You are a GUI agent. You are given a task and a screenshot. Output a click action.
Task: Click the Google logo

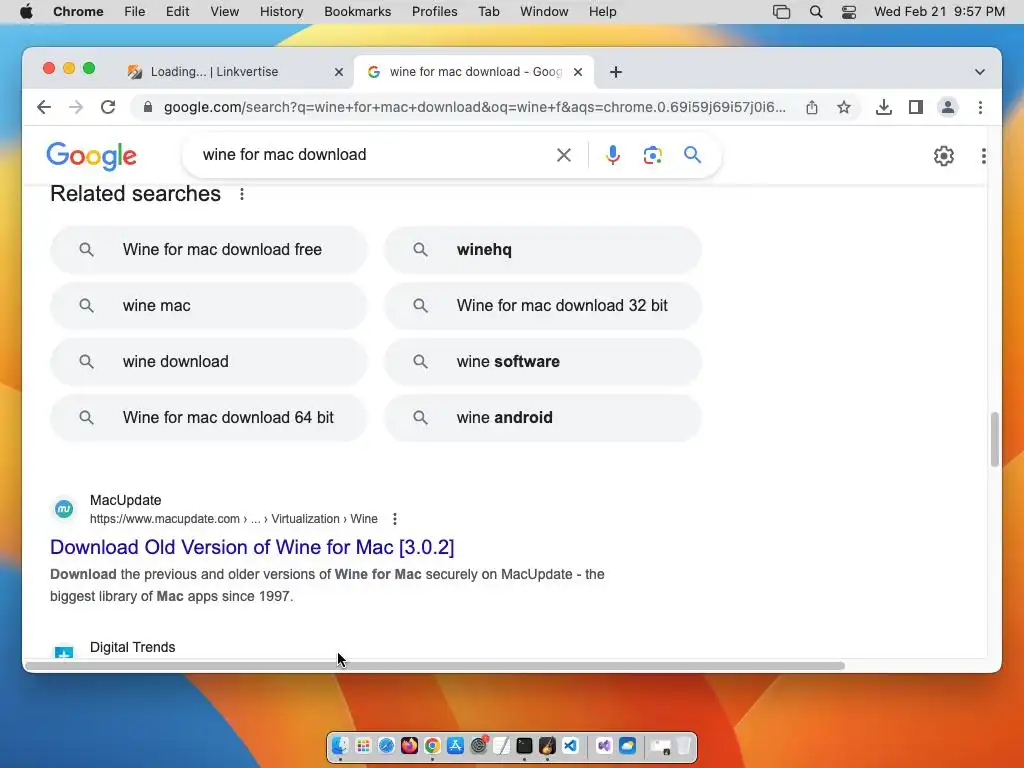[x=91, y=156]
